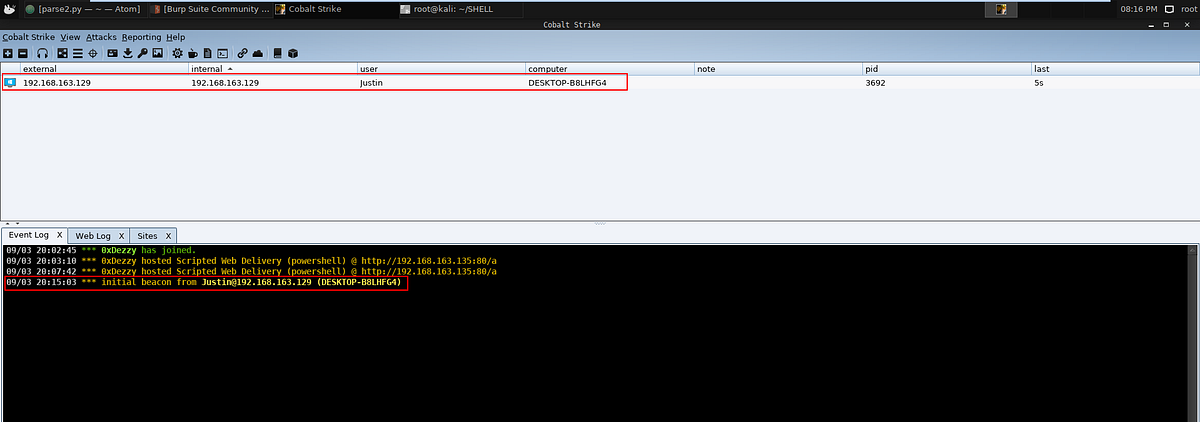The height and width of the screenshot is (422, 1200).
Task: Open MS Office Macro via the document icon
Action: [207, 53]
